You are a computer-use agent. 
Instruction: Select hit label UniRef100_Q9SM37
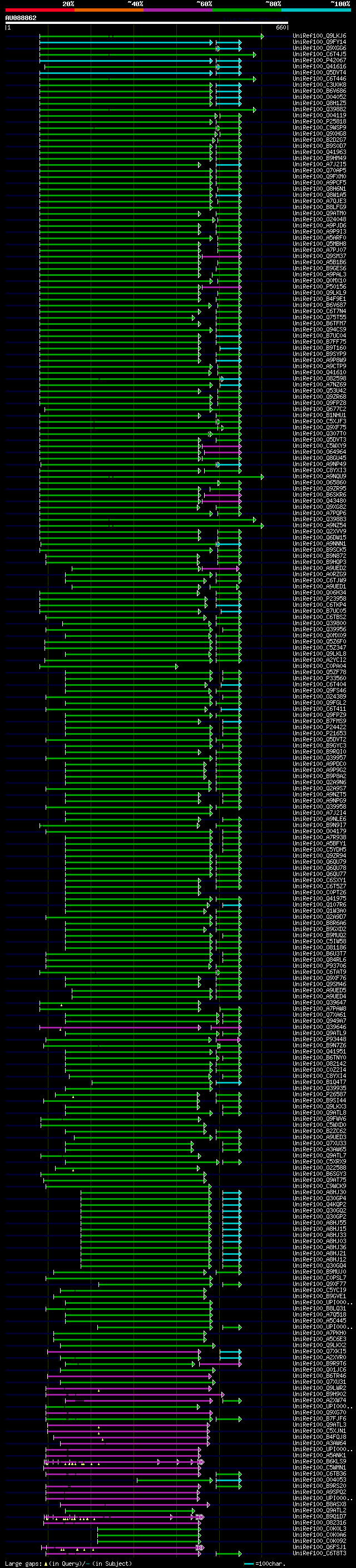[x=319, y=256]
